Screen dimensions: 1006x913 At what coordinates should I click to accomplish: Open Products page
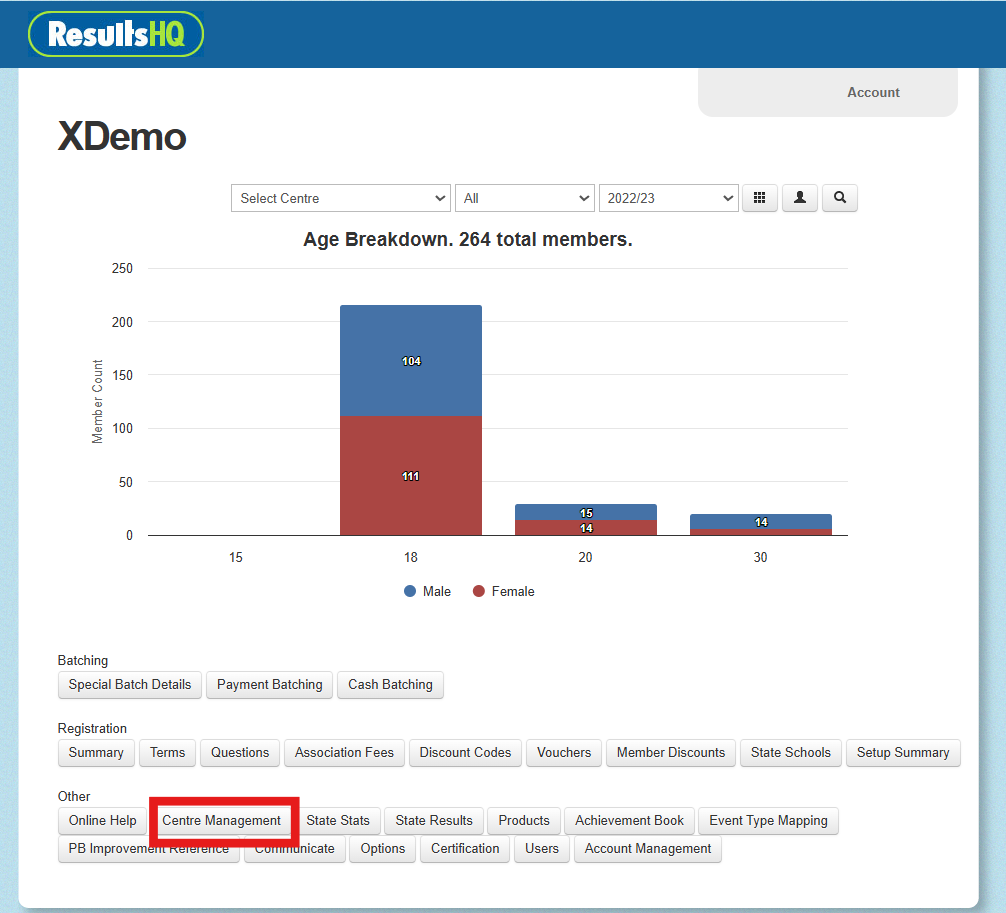(524, 821)
